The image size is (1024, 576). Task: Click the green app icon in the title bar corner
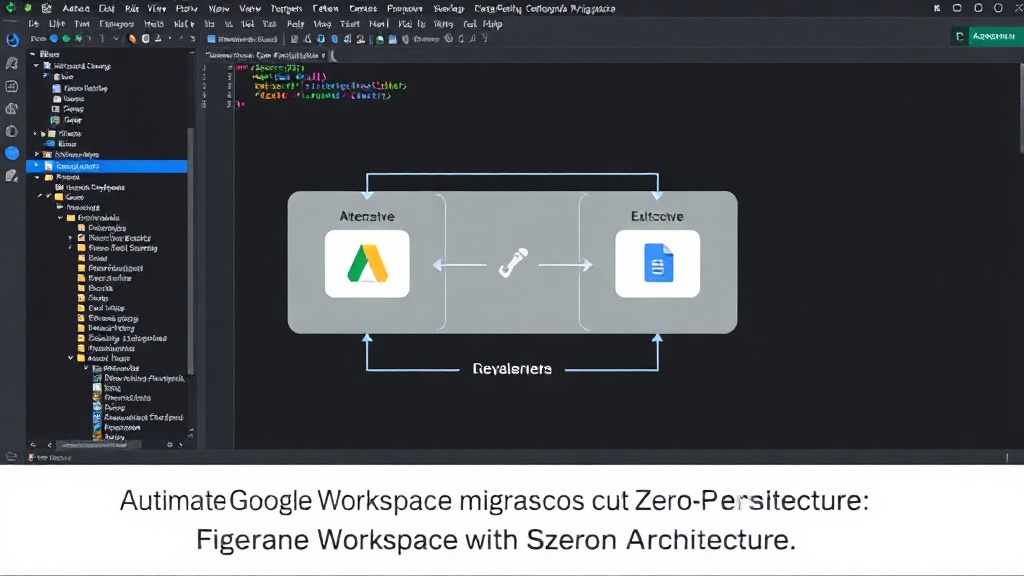10,8
